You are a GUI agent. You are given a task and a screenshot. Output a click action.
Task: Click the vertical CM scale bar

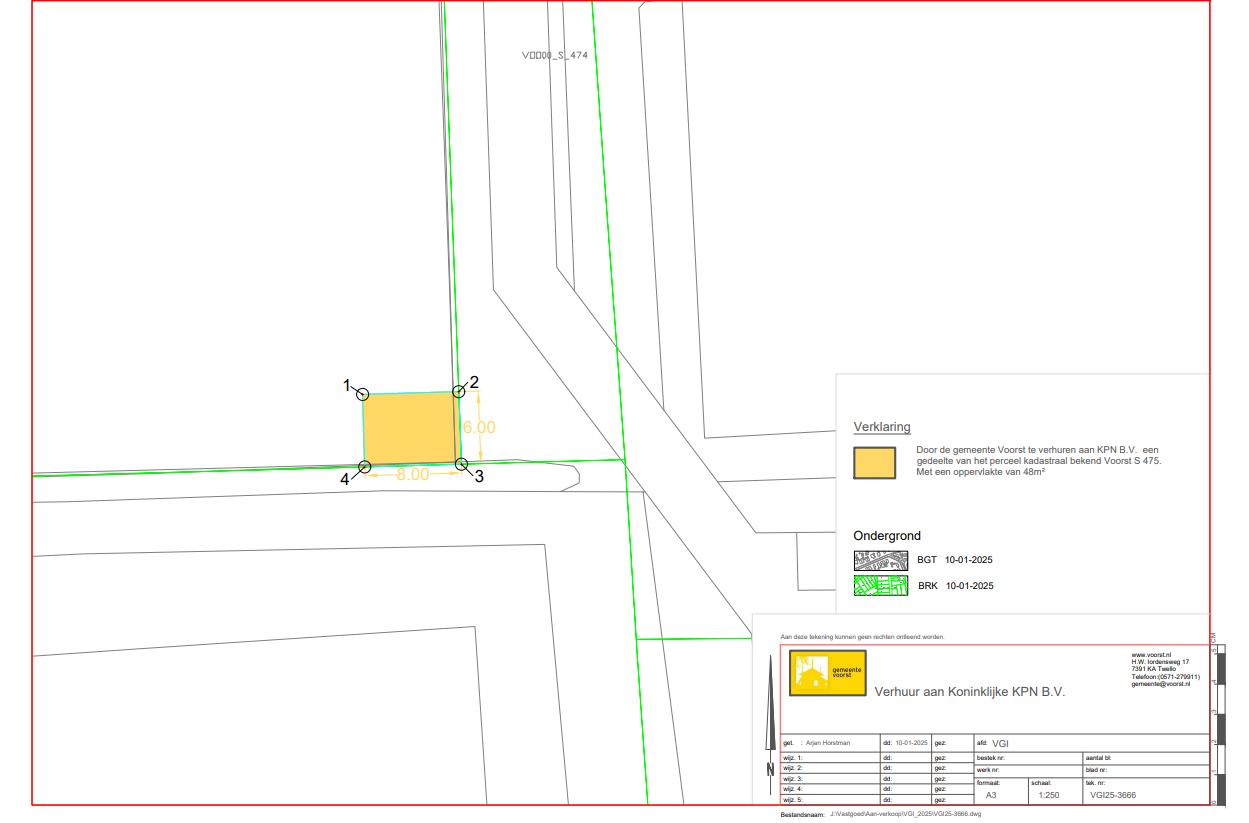(x=1216, y=720)
